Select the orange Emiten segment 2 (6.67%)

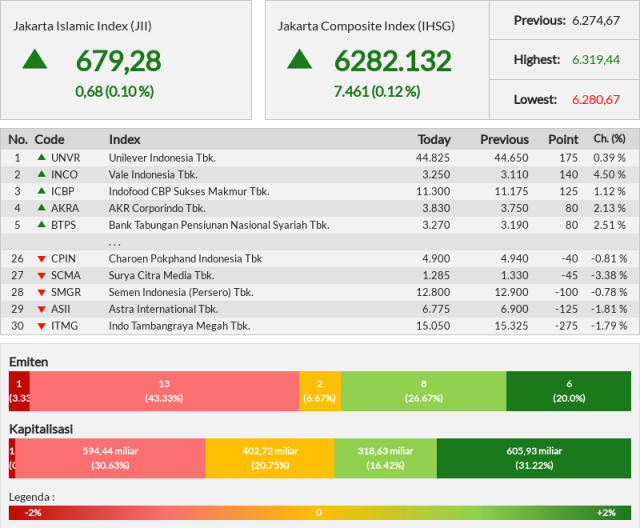tap(320, 391)
